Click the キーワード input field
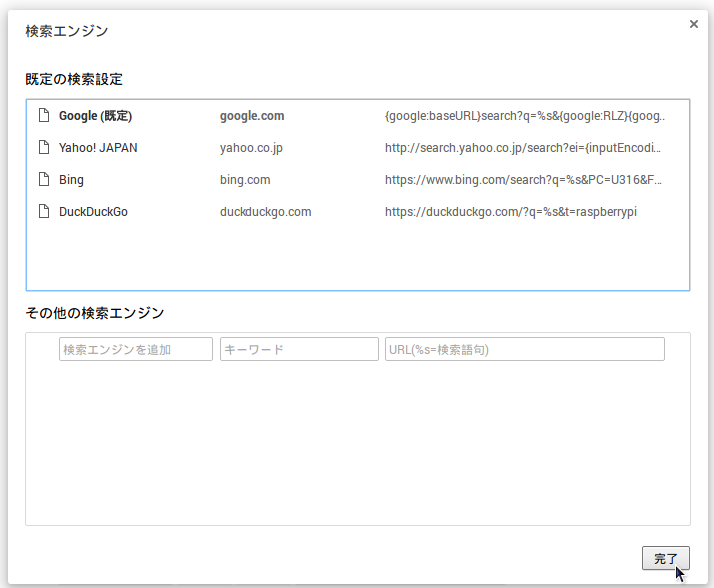 pos(299,349)
